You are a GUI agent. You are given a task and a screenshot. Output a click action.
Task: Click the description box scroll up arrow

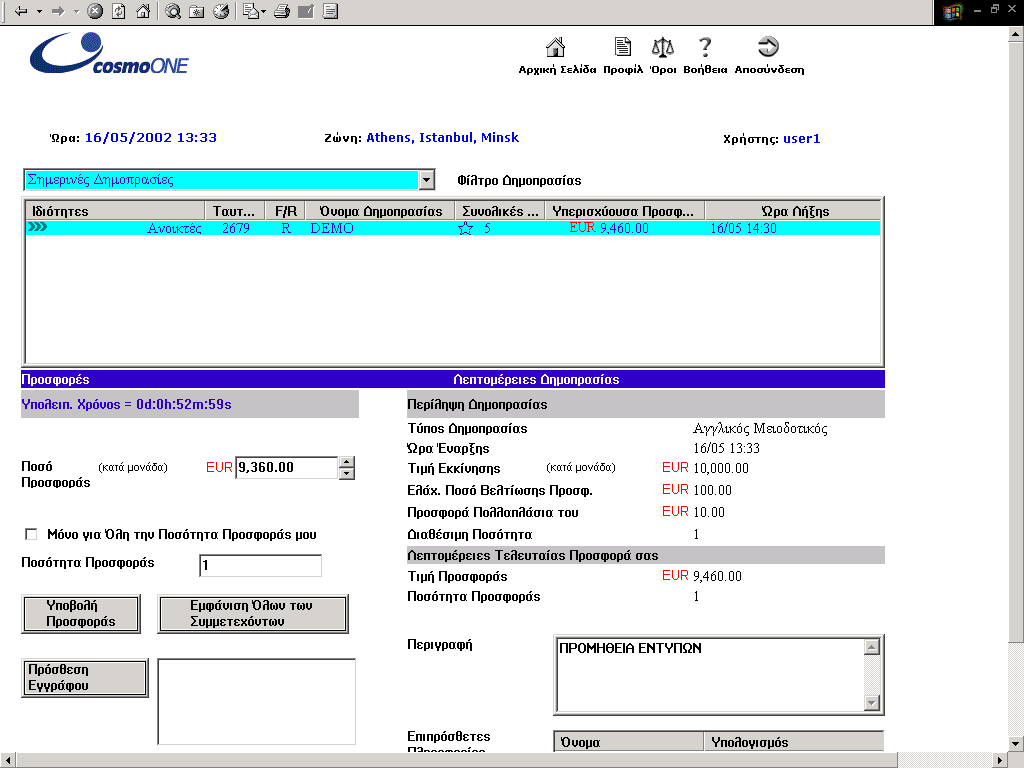[872, 647]
